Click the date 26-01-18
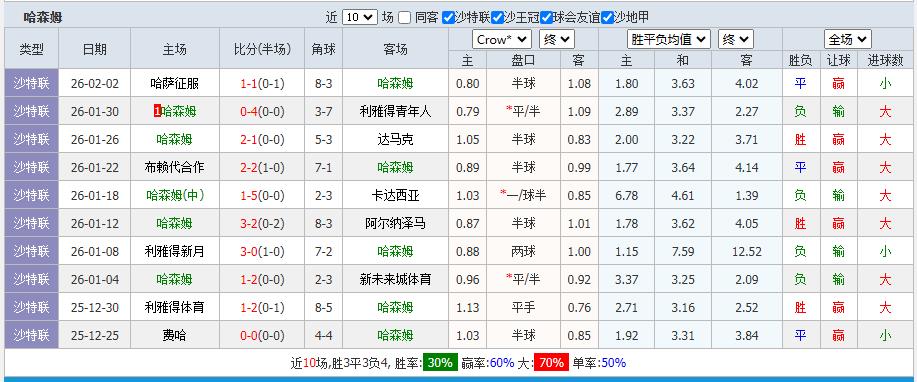 [x=95, y=195]
